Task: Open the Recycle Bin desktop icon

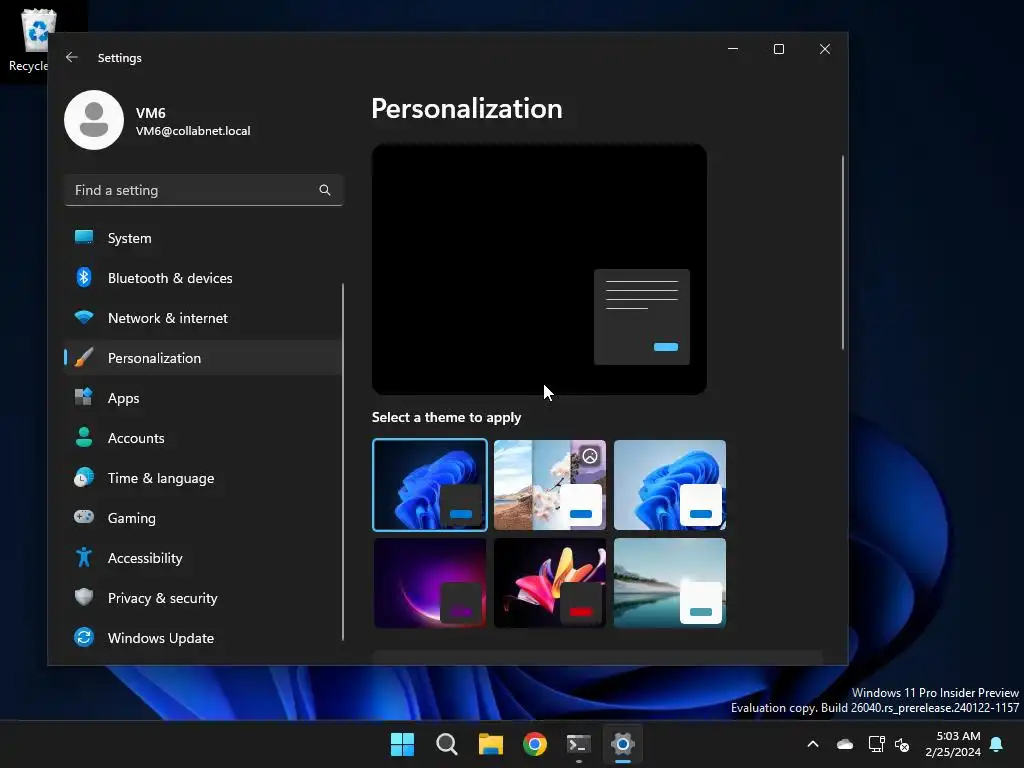Action: 37,39
